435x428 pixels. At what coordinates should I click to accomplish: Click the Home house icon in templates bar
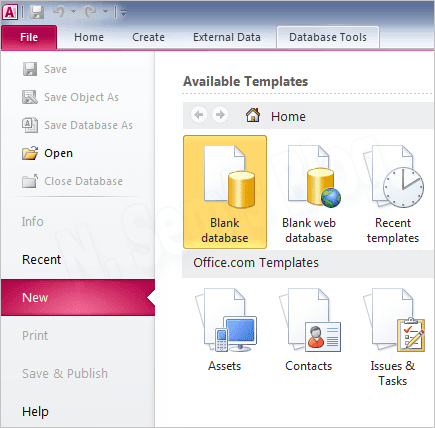tap(253, 115)
